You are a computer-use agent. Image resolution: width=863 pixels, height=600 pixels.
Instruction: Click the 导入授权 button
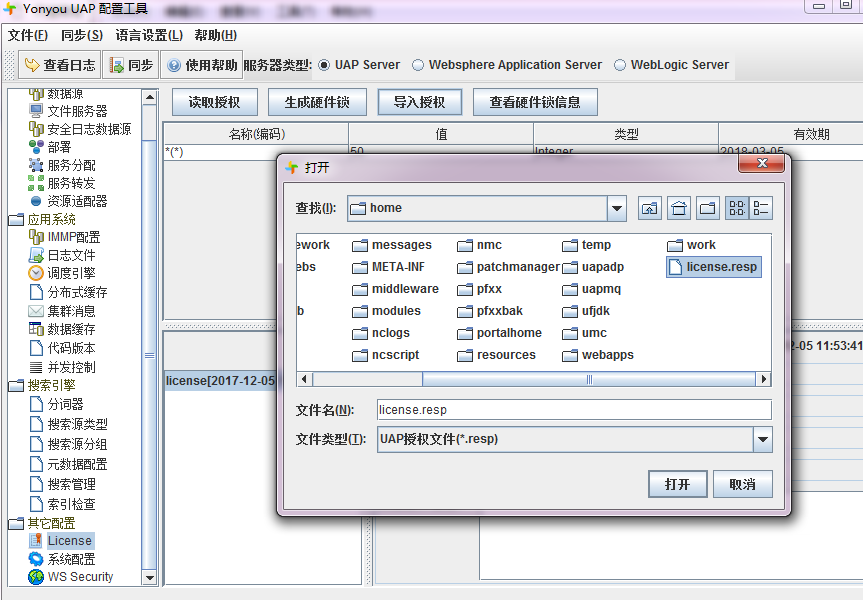(419, 102)
